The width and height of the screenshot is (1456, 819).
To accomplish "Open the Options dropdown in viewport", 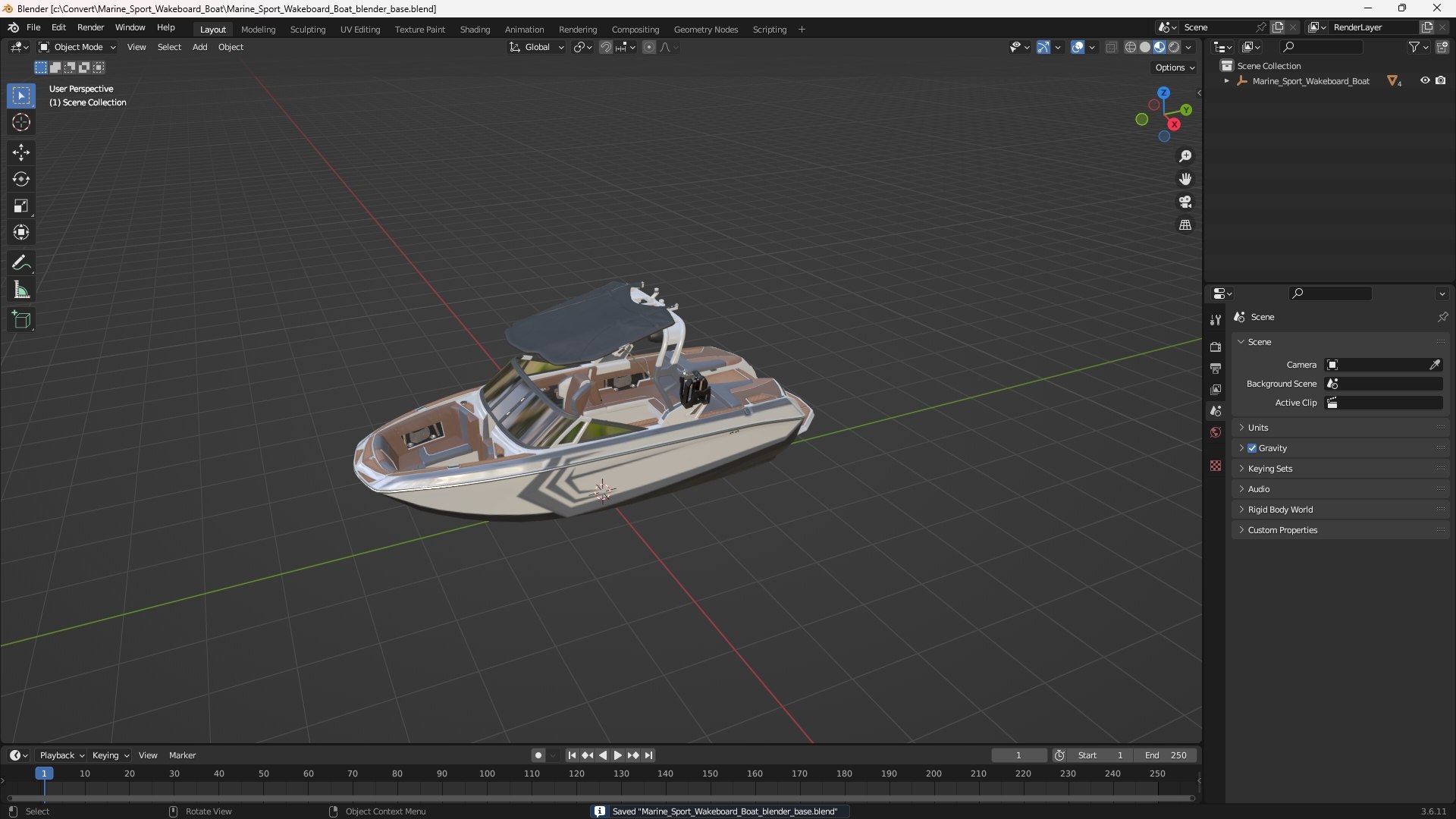I will 1175,67.
